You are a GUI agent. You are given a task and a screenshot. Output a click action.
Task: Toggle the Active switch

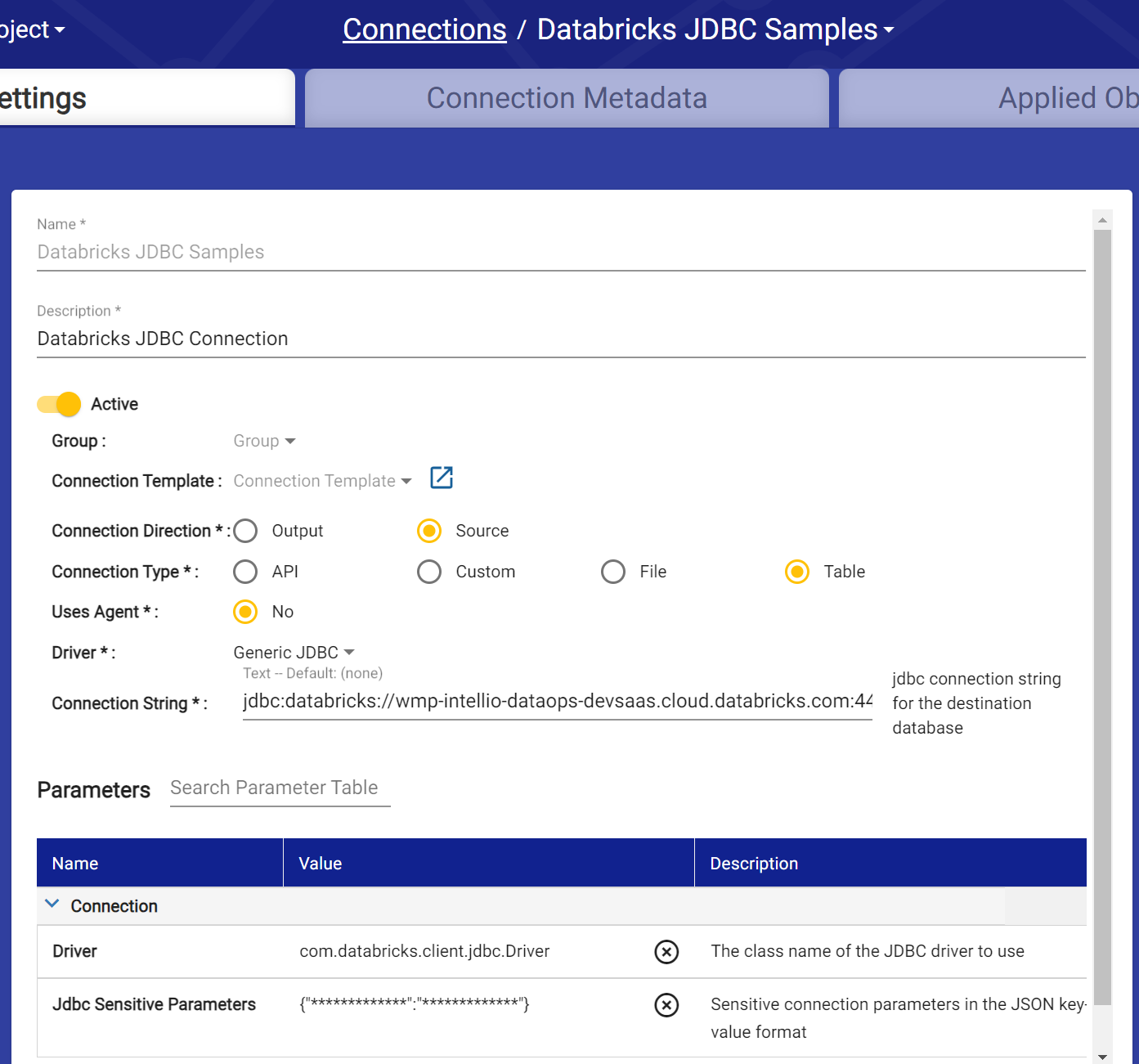coord(59,404)
